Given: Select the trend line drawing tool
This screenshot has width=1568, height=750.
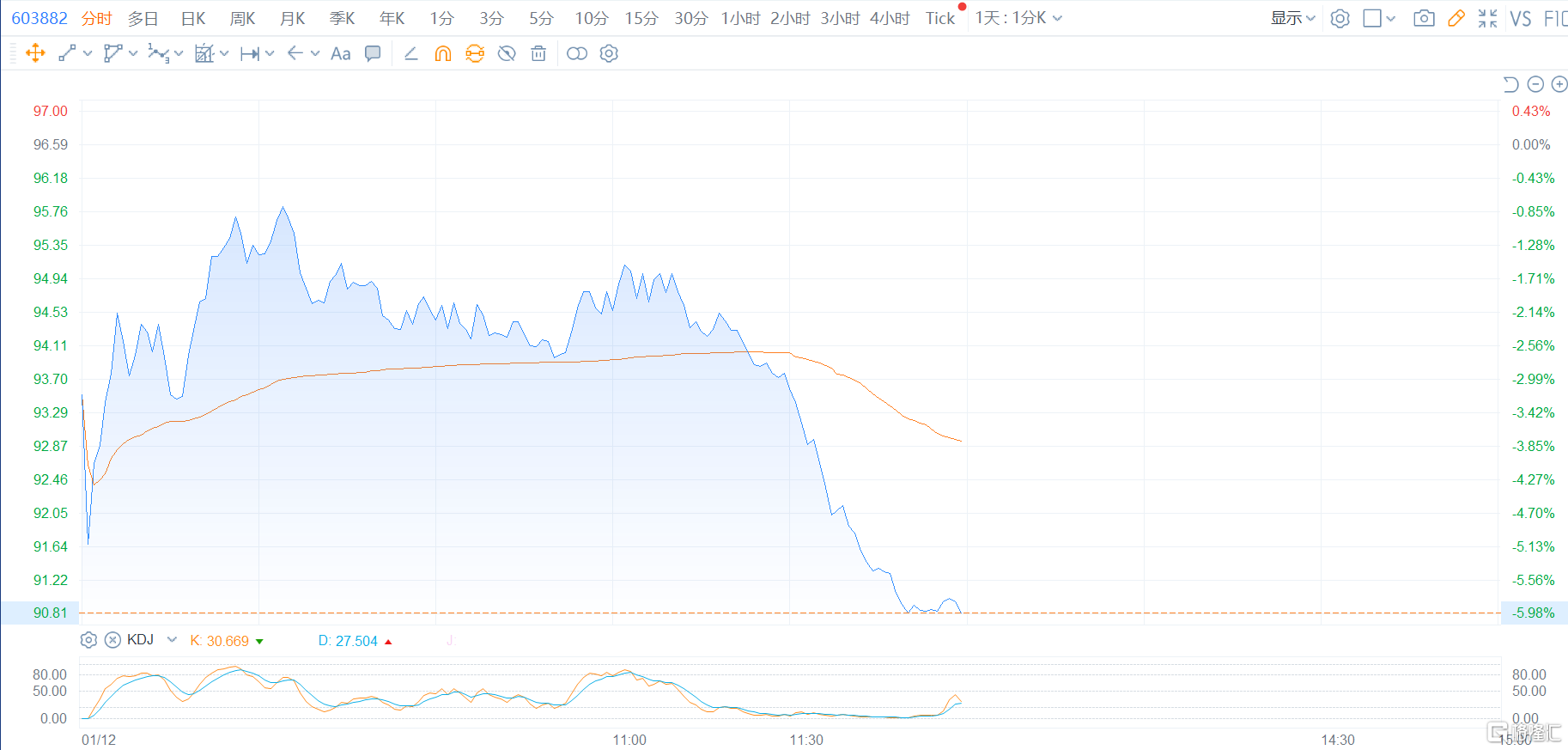Looking at the screenshot, I should tap(67, 53).
